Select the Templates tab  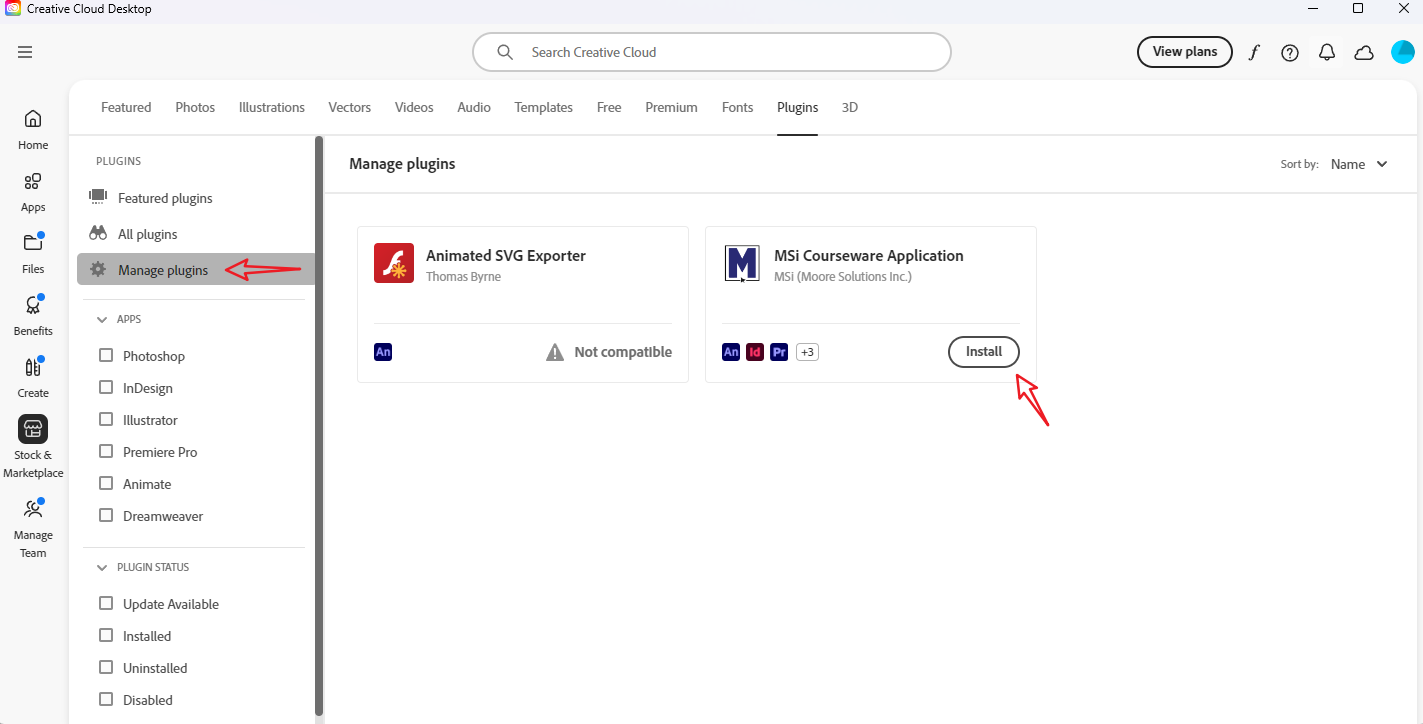(543, 107)
